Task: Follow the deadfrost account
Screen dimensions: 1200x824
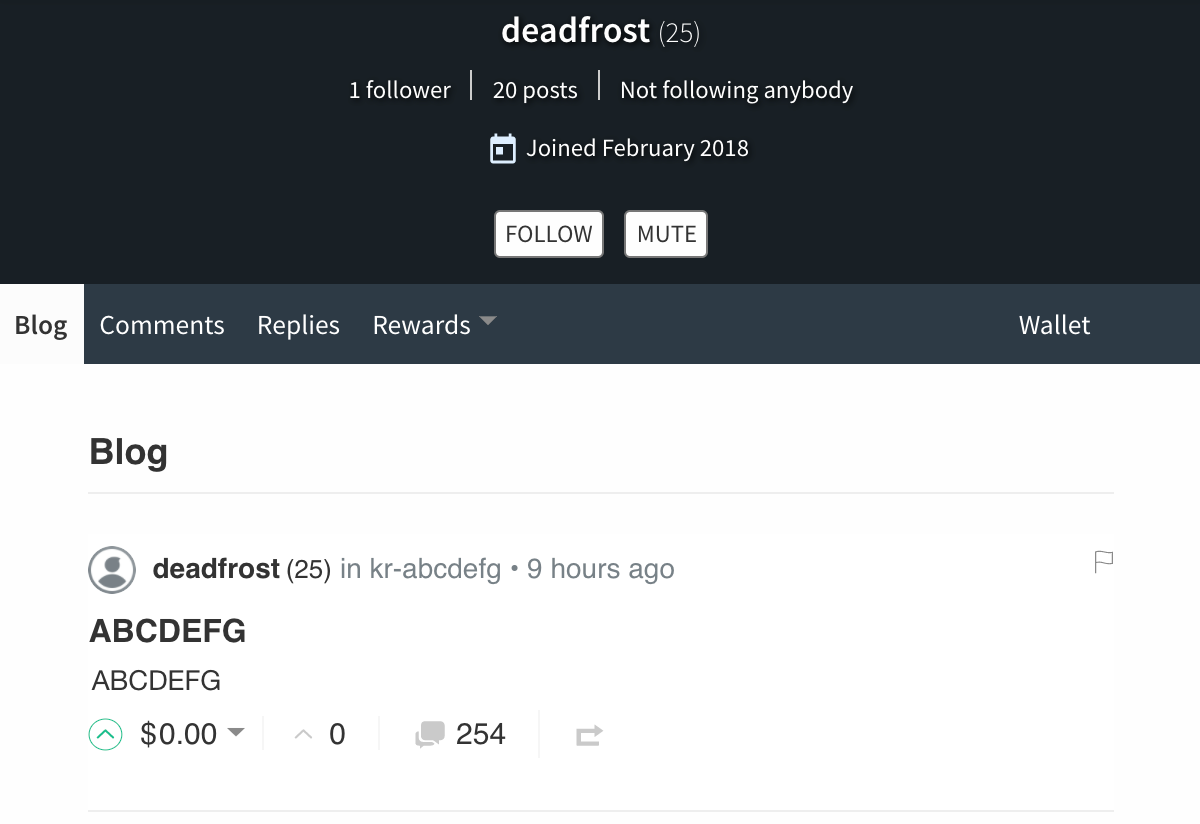Action: pos(549,234)
